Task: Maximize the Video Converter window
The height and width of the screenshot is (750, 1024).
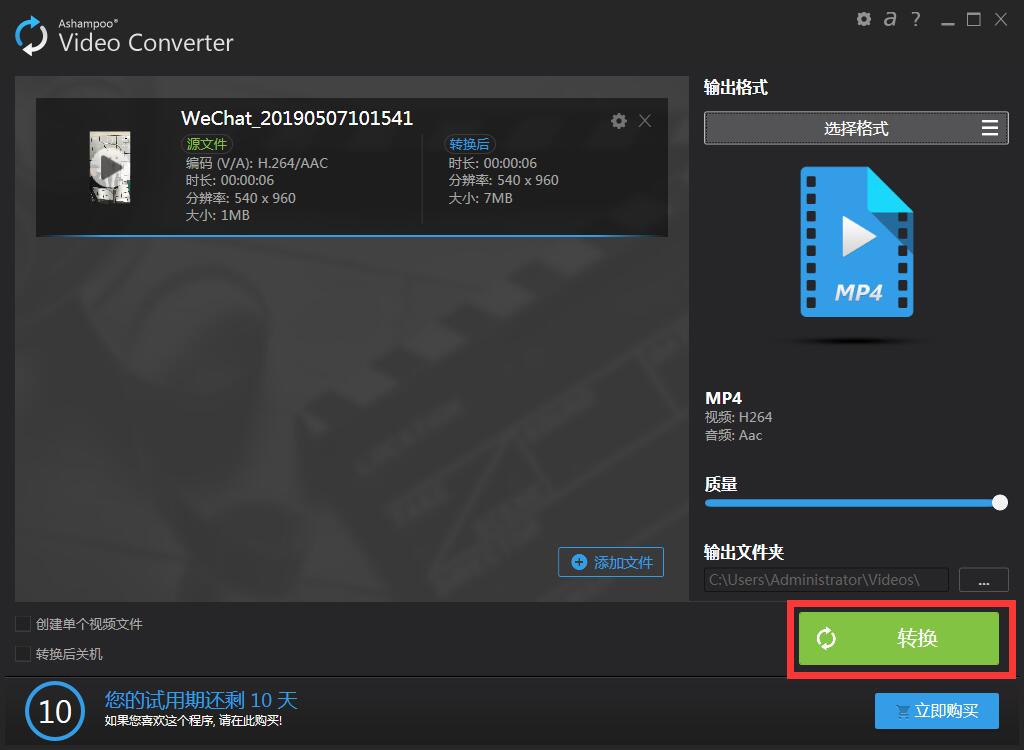Action: [x=974, y=20]
